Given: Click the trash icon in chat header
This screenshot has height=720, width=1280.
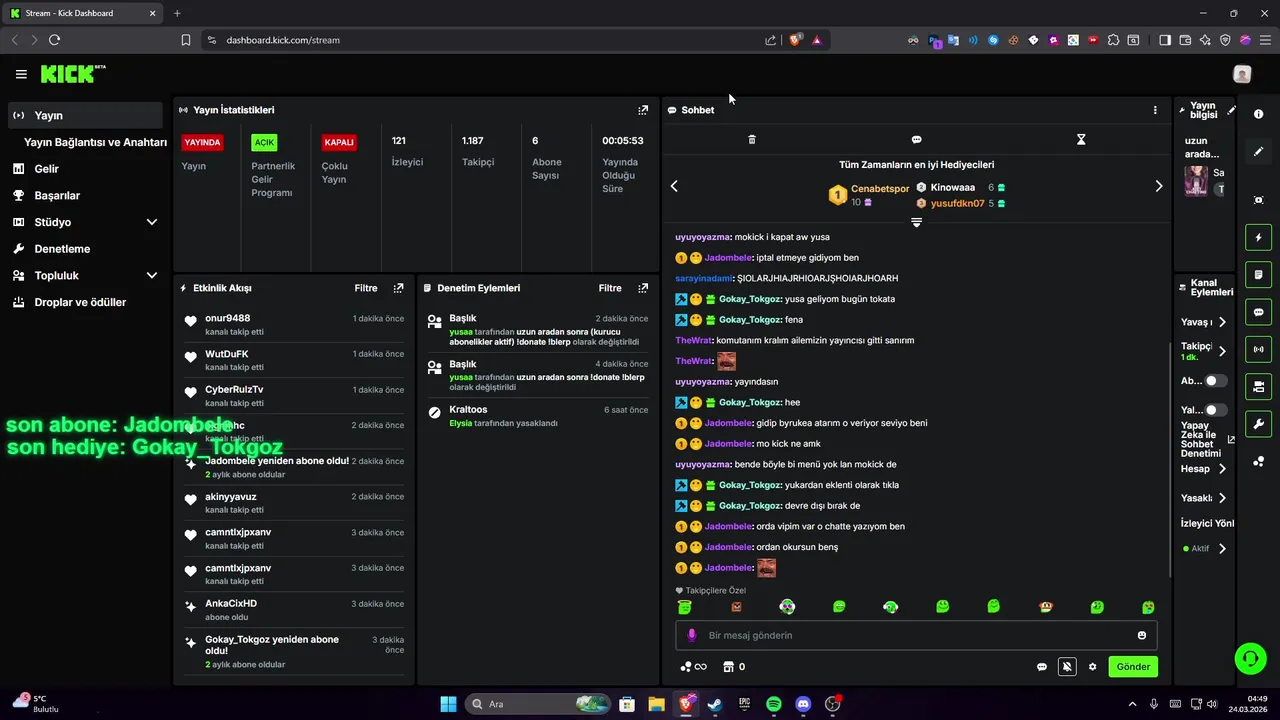Looking at the screenshot, I should tap(752, 140).
